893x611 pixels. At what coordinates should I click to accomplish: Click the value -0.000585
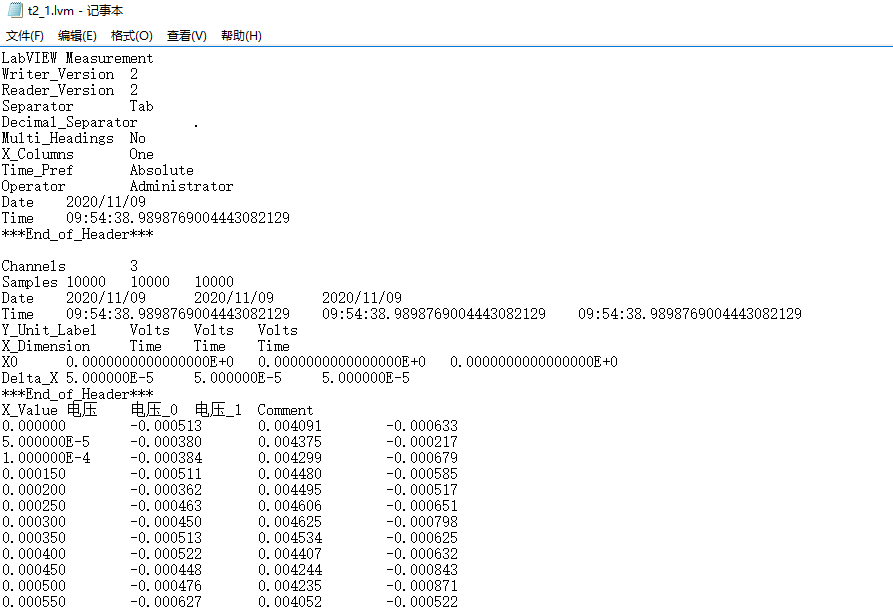(x=422, y=474)
